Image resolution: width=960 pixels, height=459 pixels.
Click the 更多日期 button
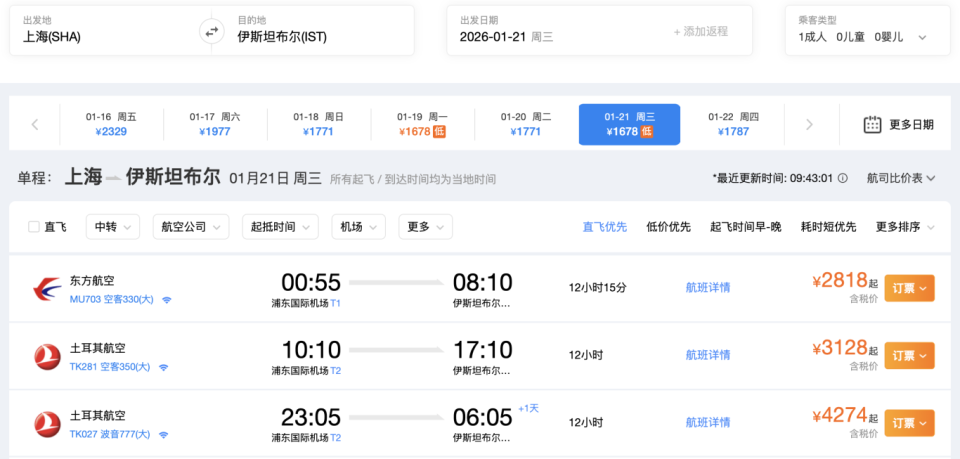pos(898,125)
